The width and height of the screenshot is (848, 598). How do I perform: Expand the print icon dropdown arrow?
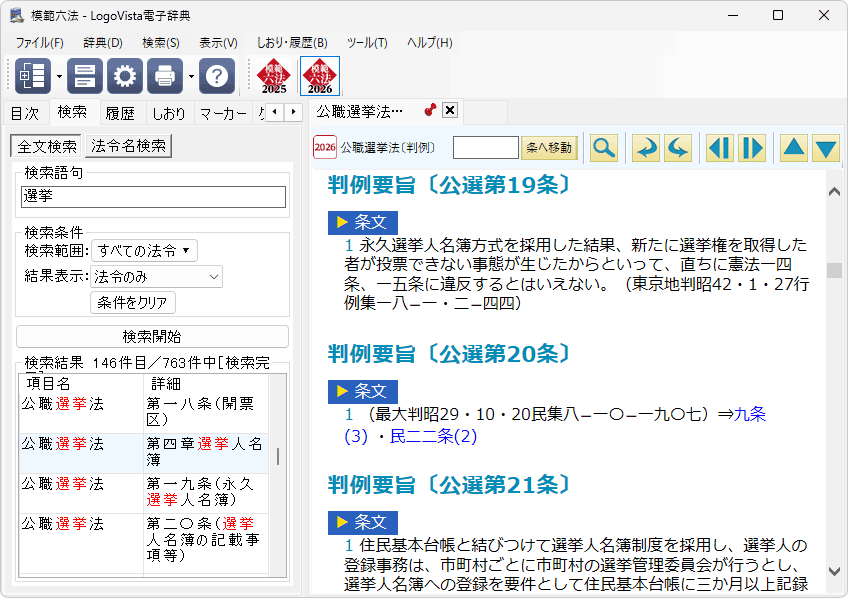click(x=191, y=76)
